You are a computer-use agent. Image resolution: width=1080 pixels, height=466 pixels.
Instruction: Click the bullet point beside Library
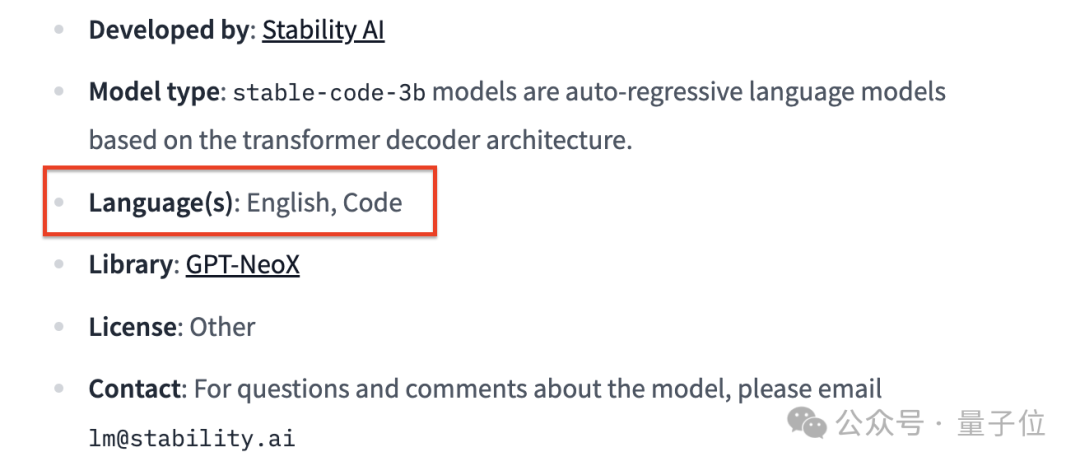coord(62,265)
